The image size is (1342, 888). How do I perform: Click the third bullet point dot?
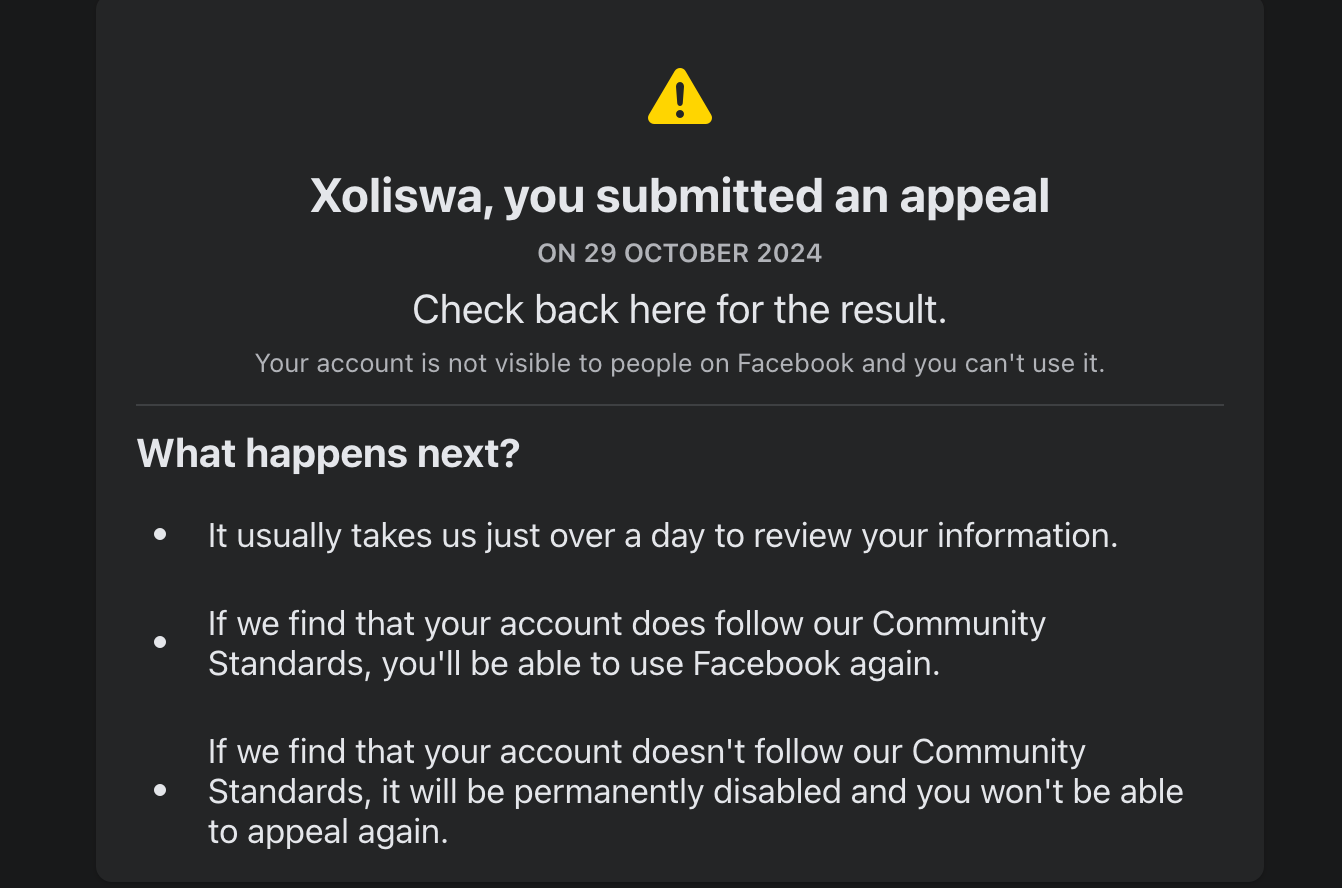(x=160, y=791)
